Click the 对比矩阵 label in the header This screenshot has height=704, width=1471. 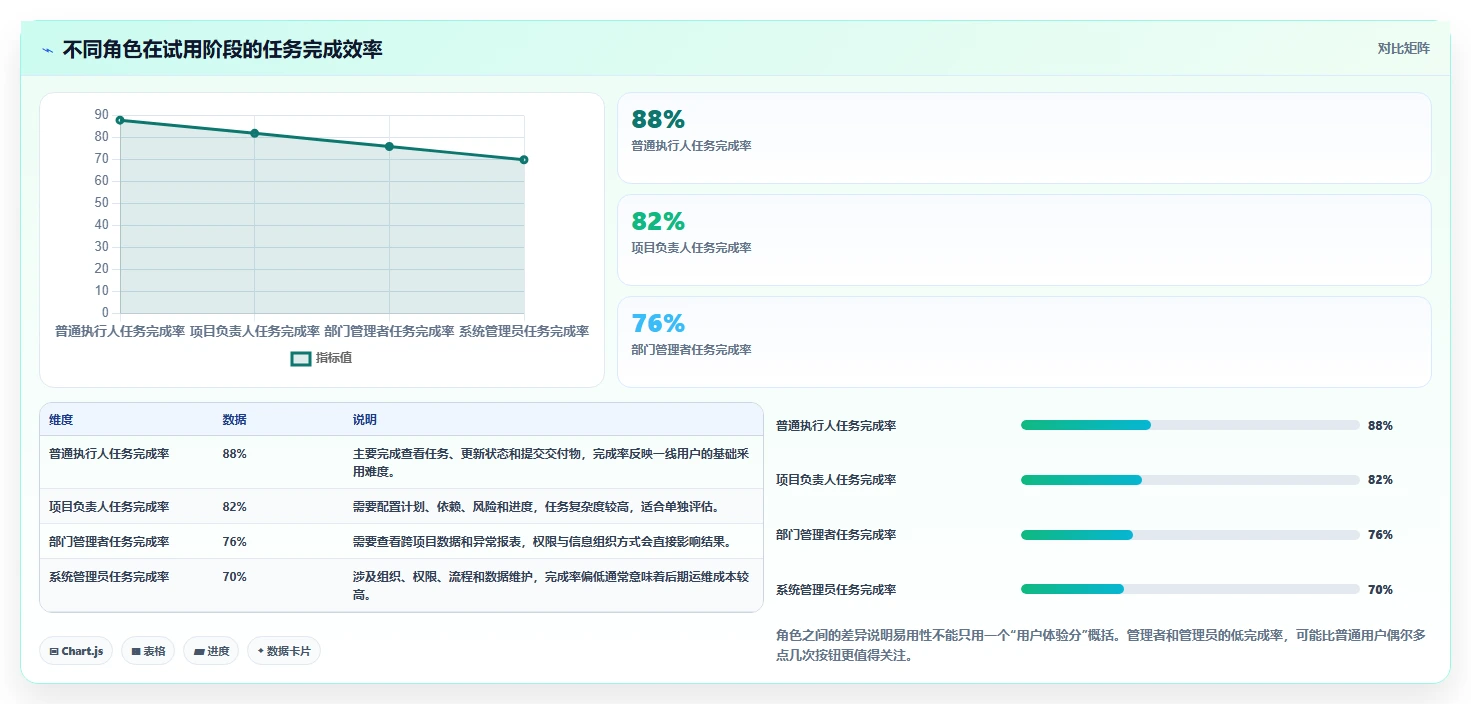(1403, 49)
